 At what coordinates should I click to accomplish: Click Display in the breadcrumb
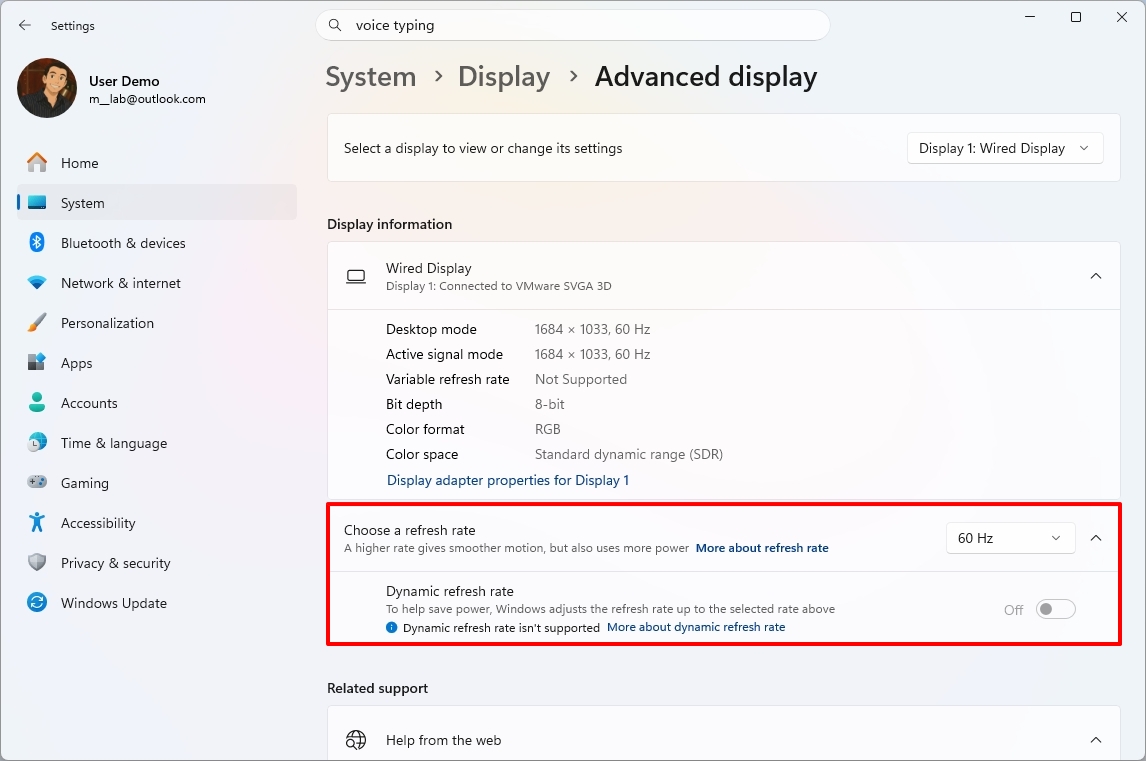pos(504,77)
